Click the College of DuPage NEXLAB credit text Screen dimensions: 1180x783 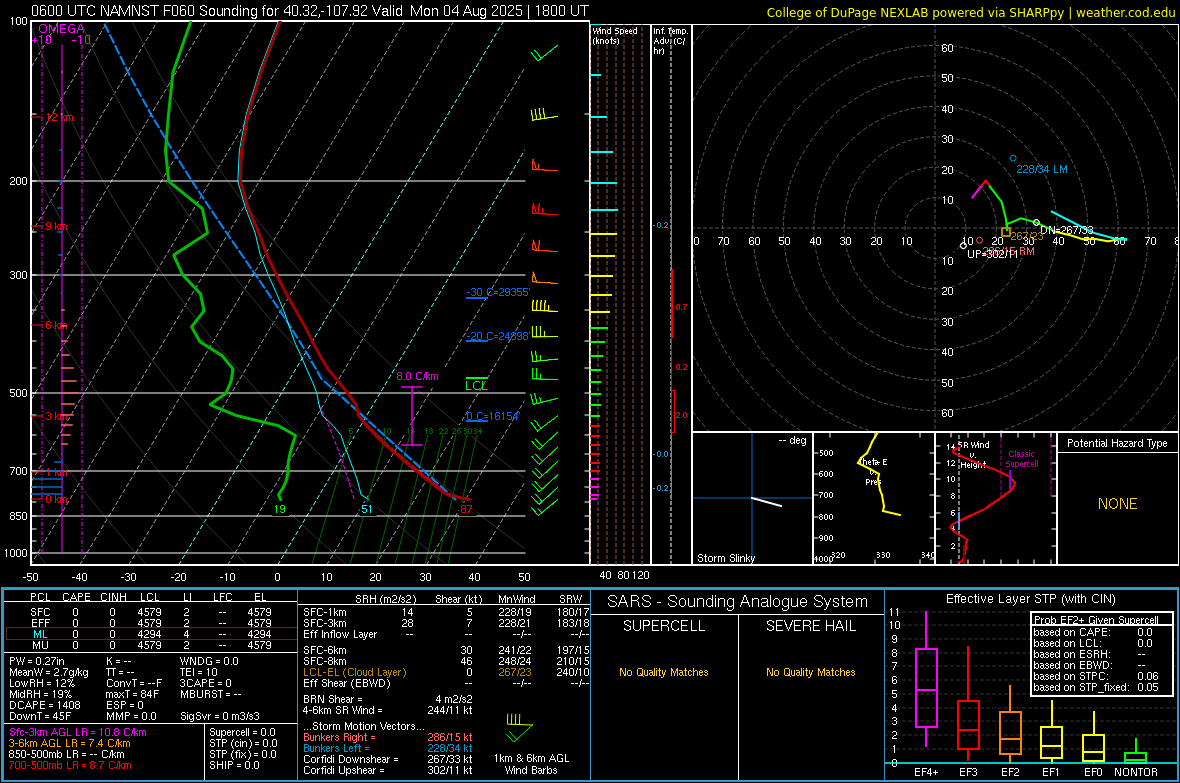(971, 12)
